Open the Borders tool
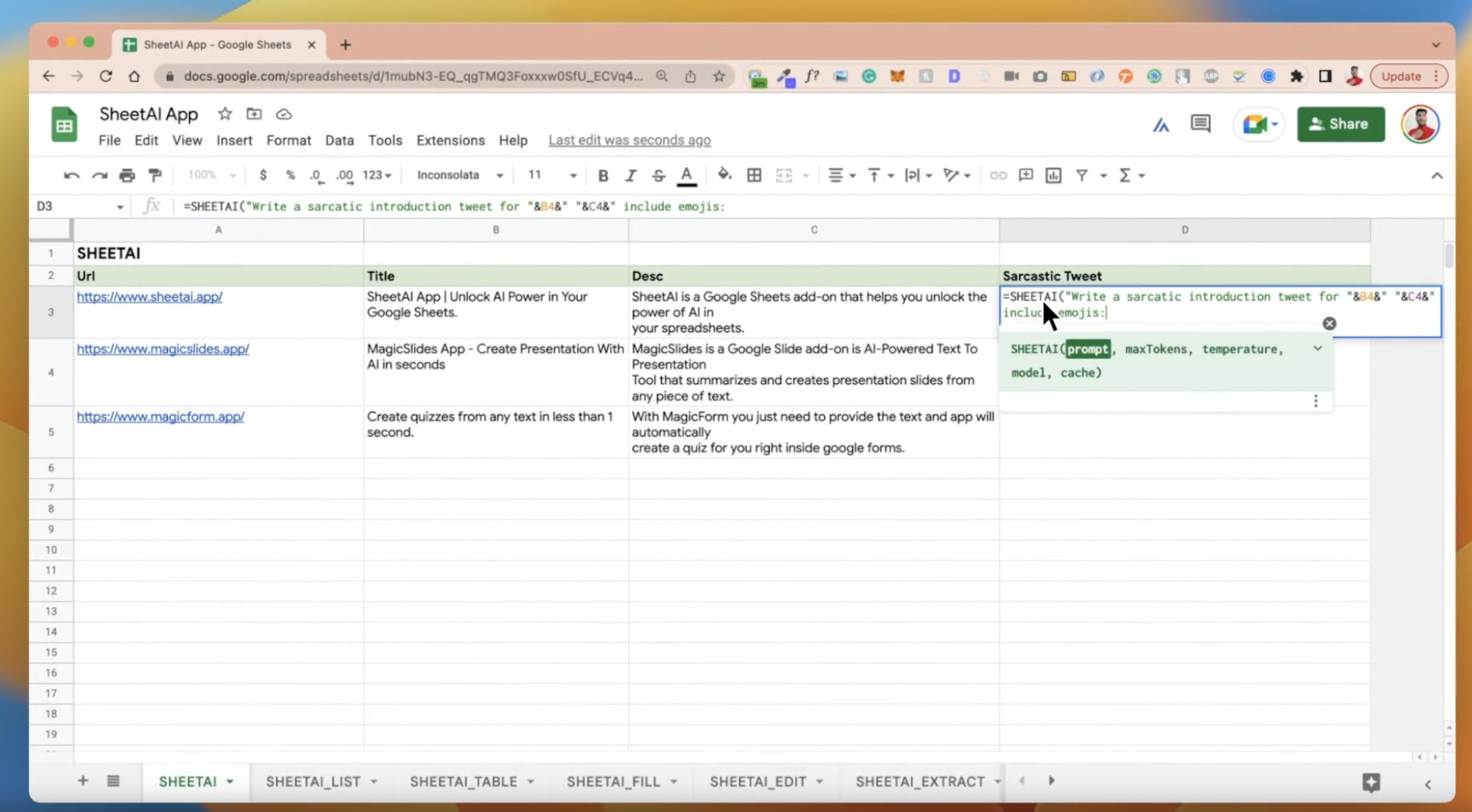Screen dimensions: 1472x812 (754, 175)
